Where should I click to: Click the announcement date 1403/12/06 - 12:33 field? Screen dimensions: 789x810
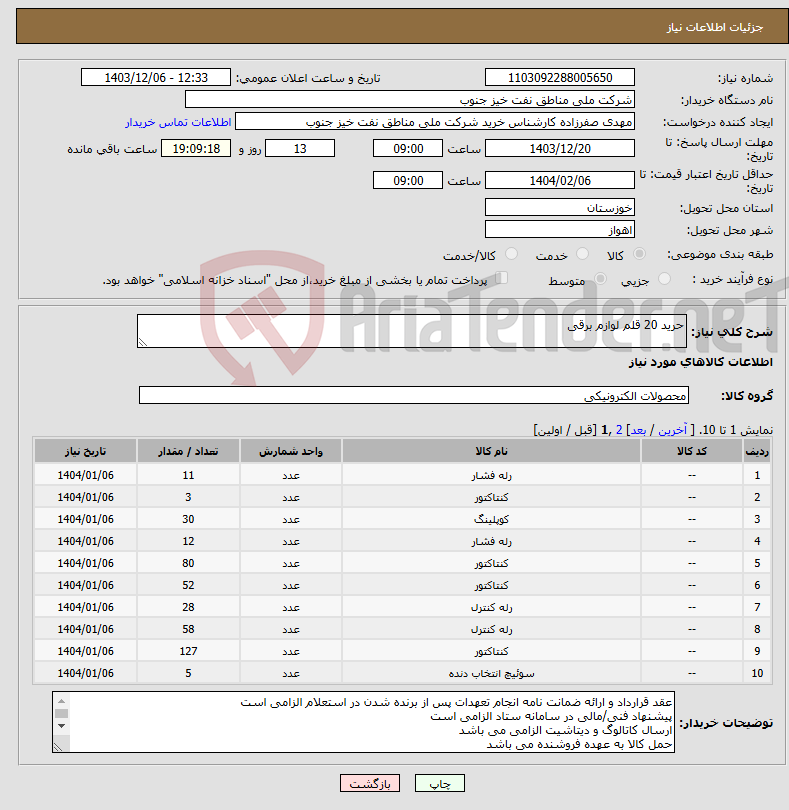coord(156,77)
